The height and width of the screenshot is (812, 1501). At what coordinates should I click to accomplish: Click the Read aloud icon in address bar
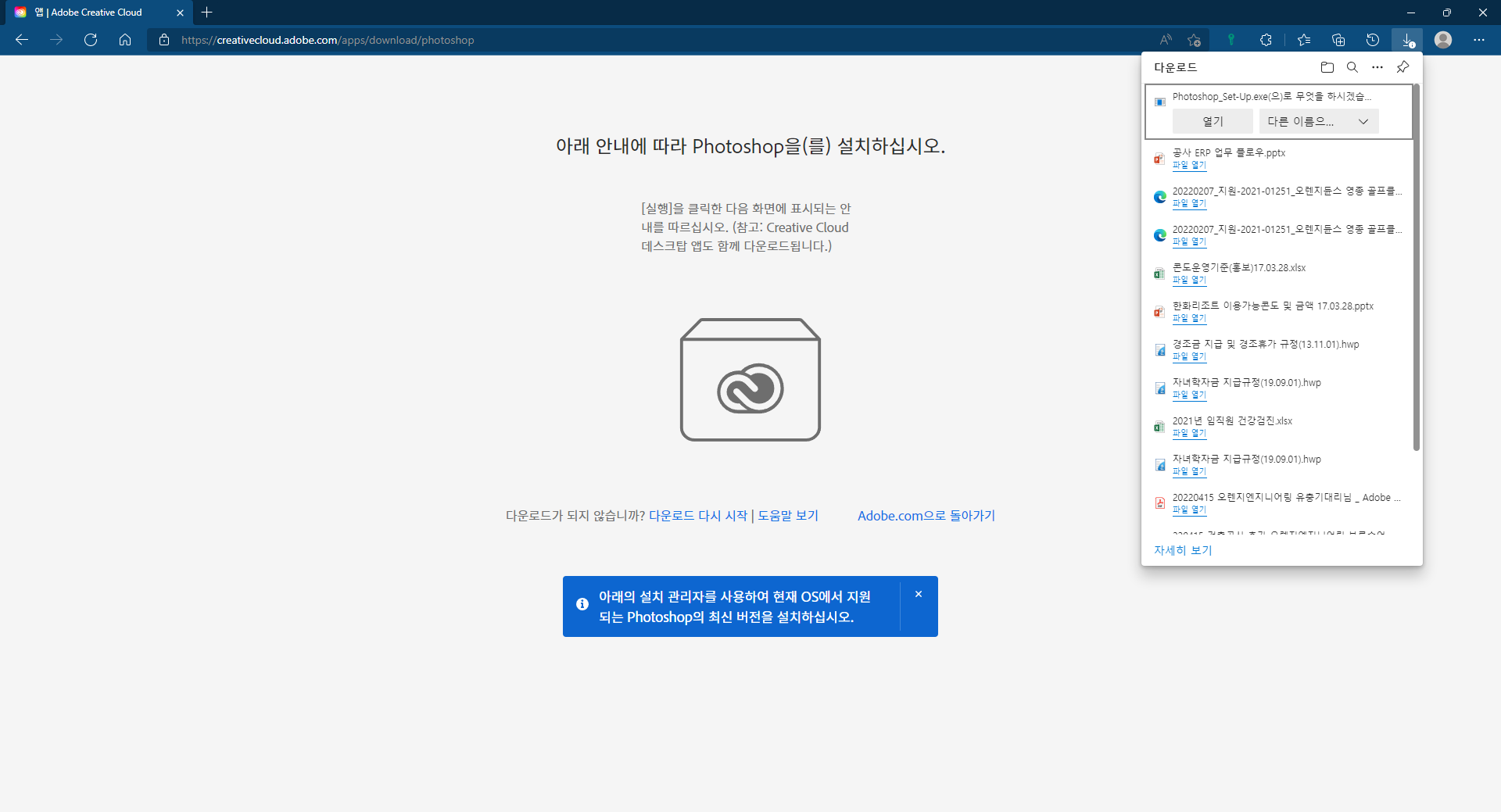pyautogui.click(x=1166, y=40)
